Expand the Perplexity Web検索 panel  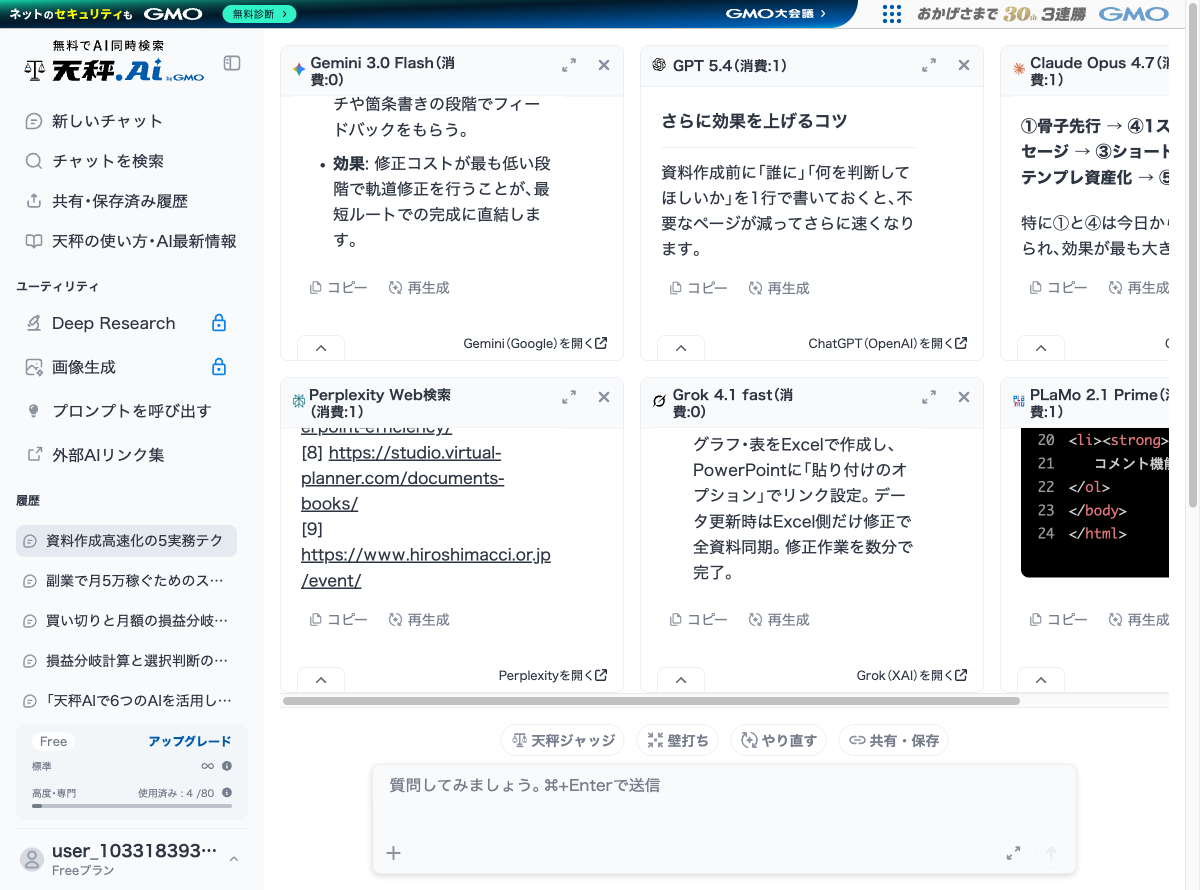click(569, 397)
